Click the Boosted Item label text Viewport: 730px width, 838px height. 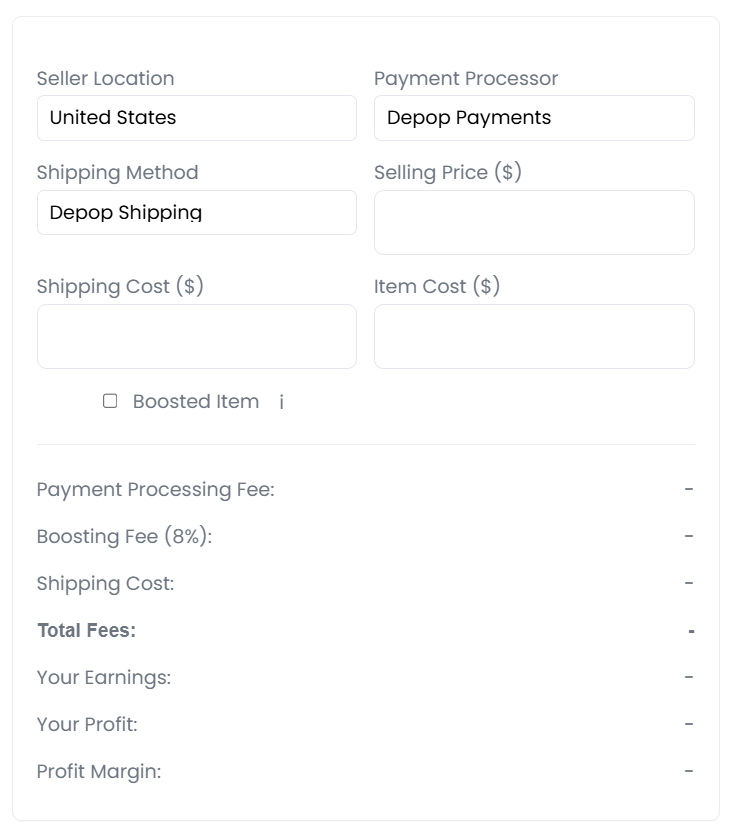coord(196,402)
